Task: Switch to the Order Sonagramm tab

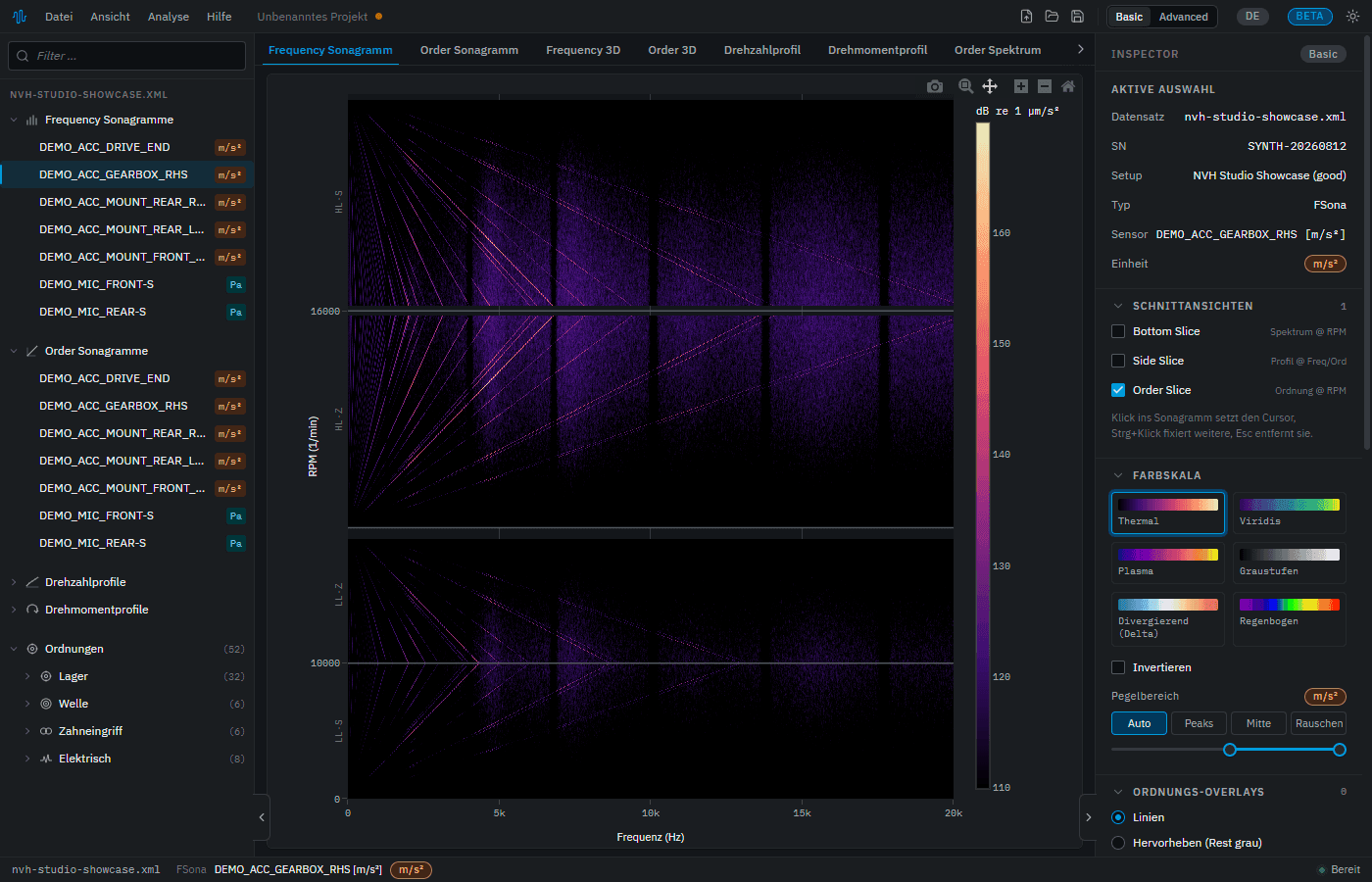Action: (x=469, y=50)
